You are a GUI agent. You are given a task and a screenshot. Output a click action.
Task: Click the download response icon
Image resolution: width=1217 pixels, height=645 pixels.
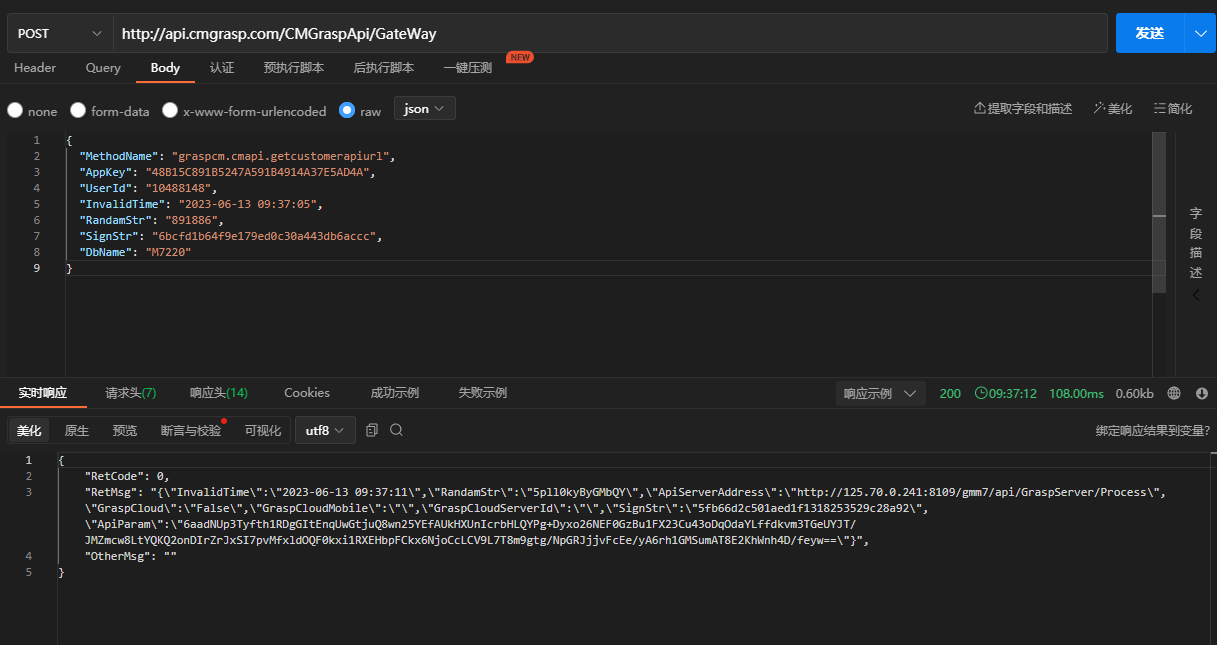tap(1201, 393)
